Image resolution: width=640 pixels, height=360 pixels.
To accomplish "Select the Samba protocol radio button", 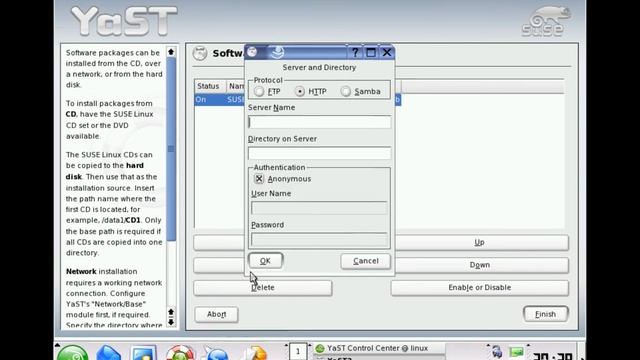I will pos(345,91).
